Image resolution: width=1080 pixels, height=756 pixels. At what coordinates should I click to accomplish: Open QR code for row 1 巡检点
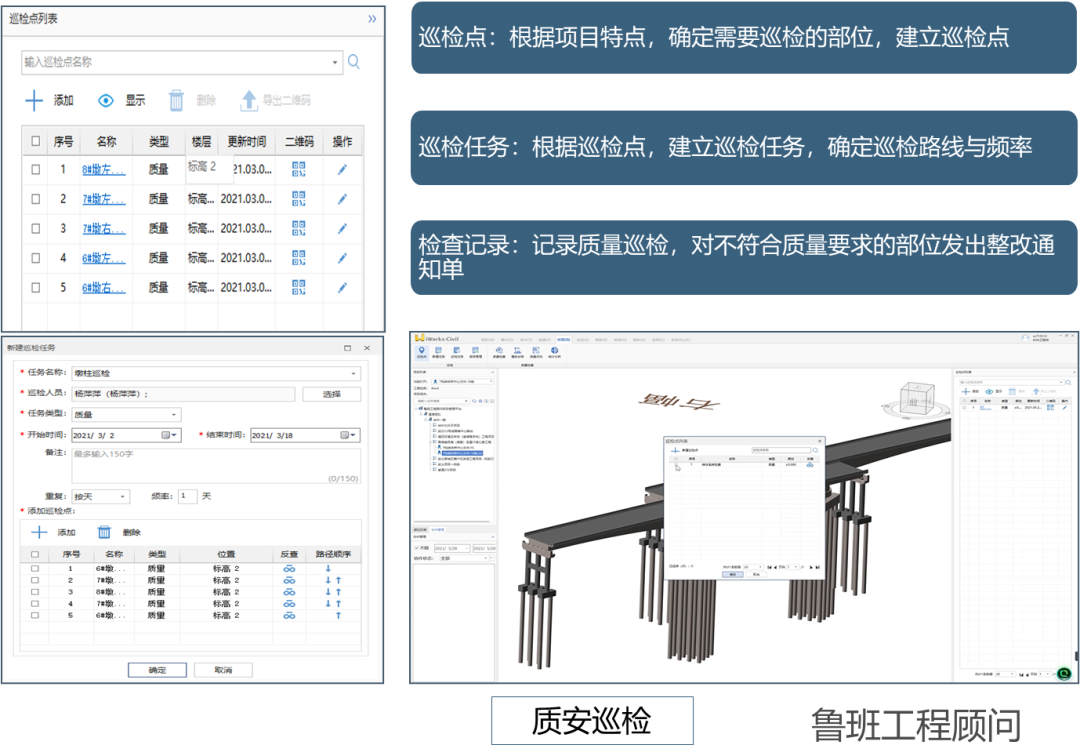tap(298, 169)
